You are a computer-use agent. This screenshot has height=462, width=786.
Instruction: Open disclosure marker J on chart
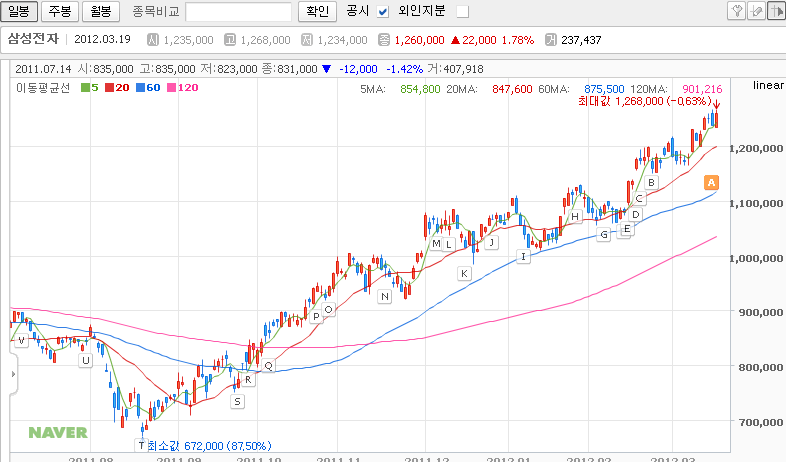coord(492,243)
